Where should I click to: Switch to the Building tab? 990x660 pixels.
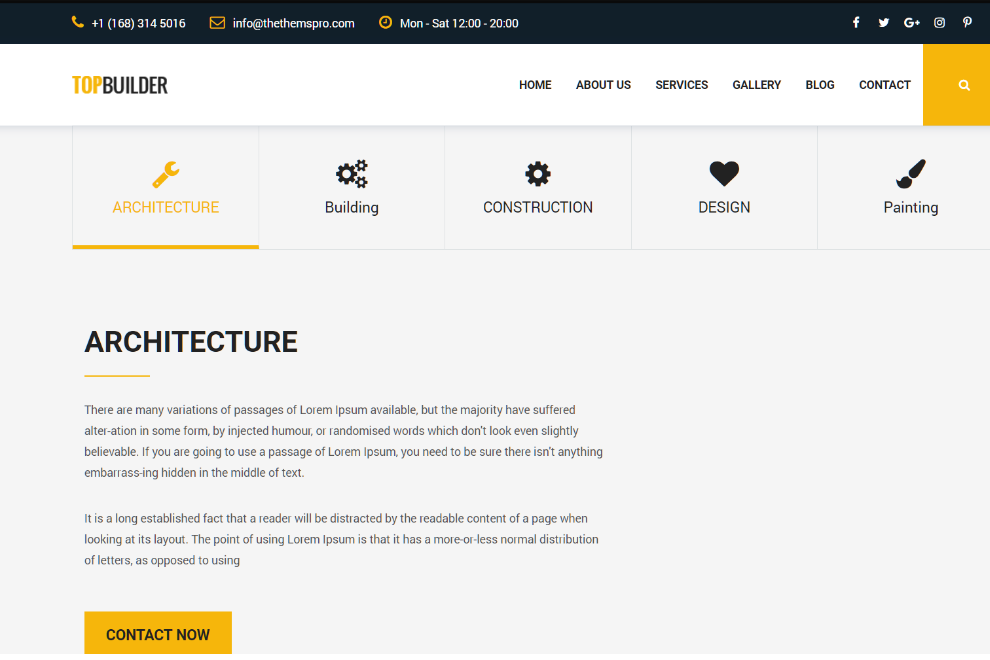[x=352, y=188]
